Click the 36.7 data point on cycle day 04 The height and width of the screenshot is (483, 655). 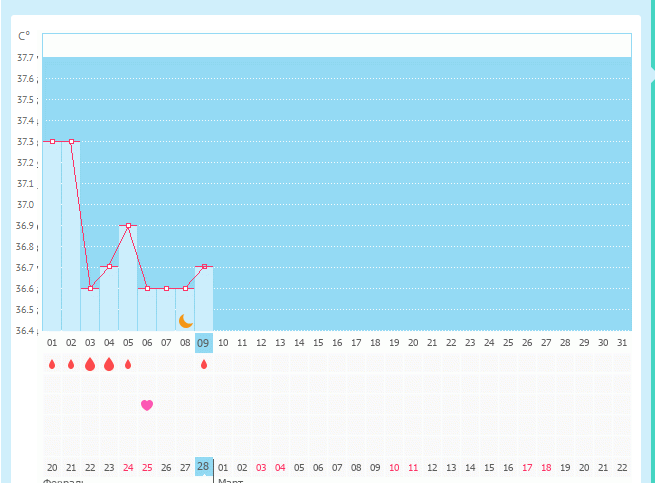point(109,267)
